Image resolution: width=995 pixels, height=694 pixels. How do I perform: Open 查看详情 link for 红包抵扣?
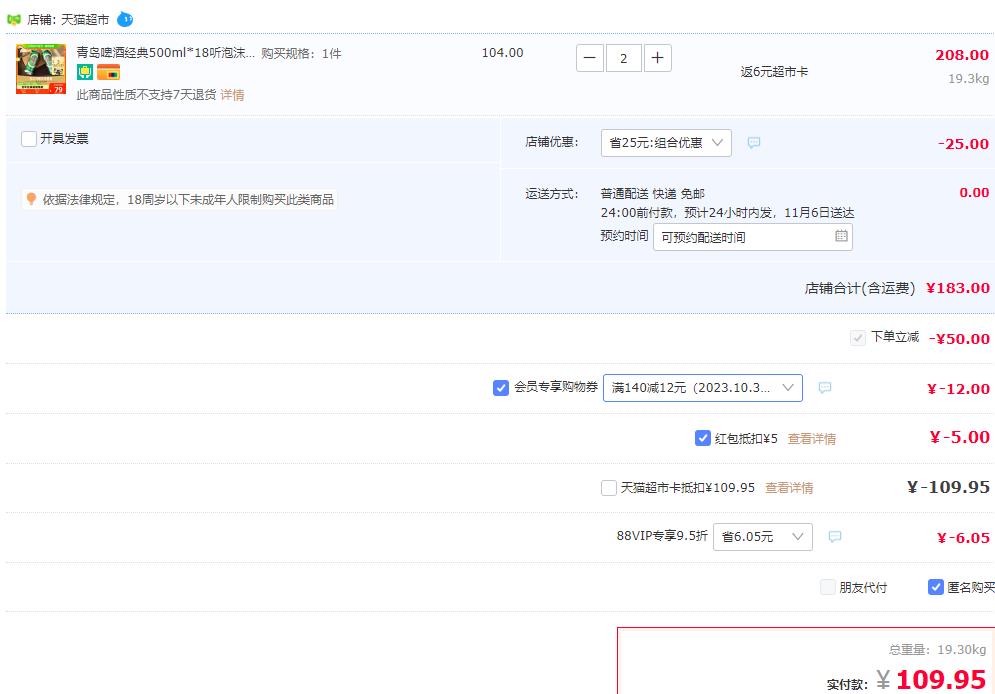(812, 439)
